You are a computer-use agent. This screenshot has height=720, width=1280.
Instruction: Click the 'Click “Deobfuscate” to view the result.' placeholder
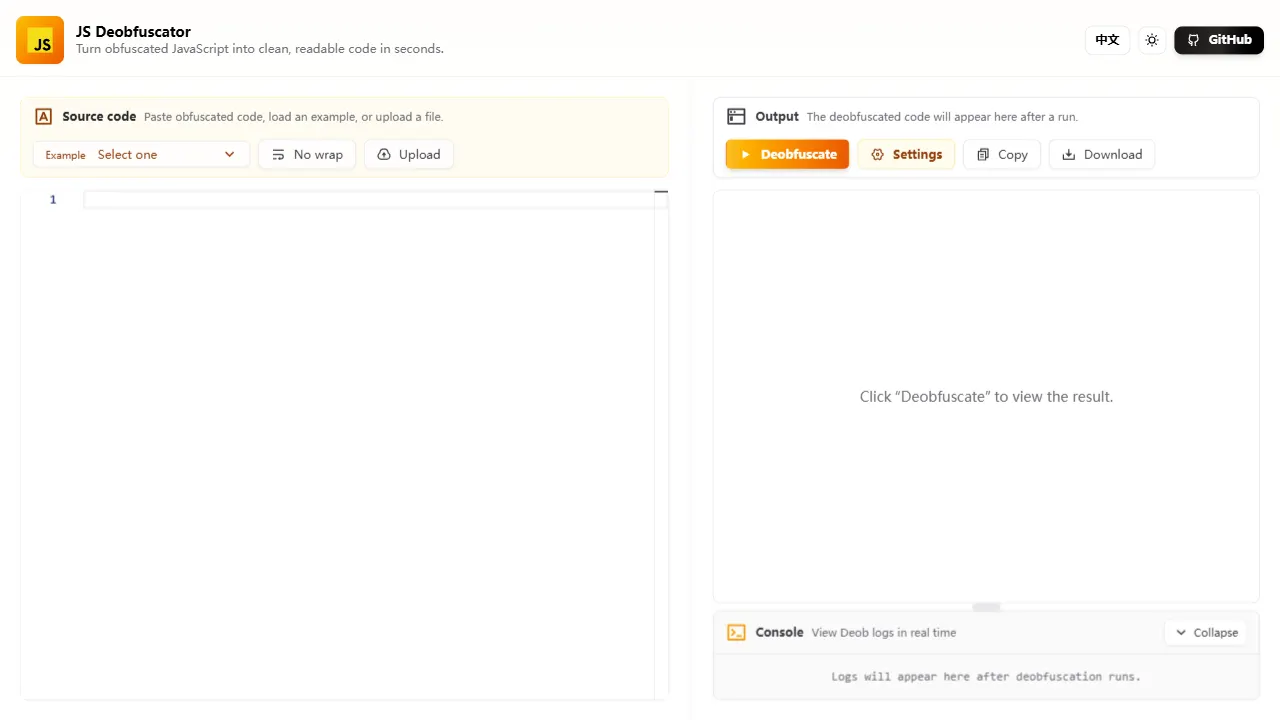986,396
